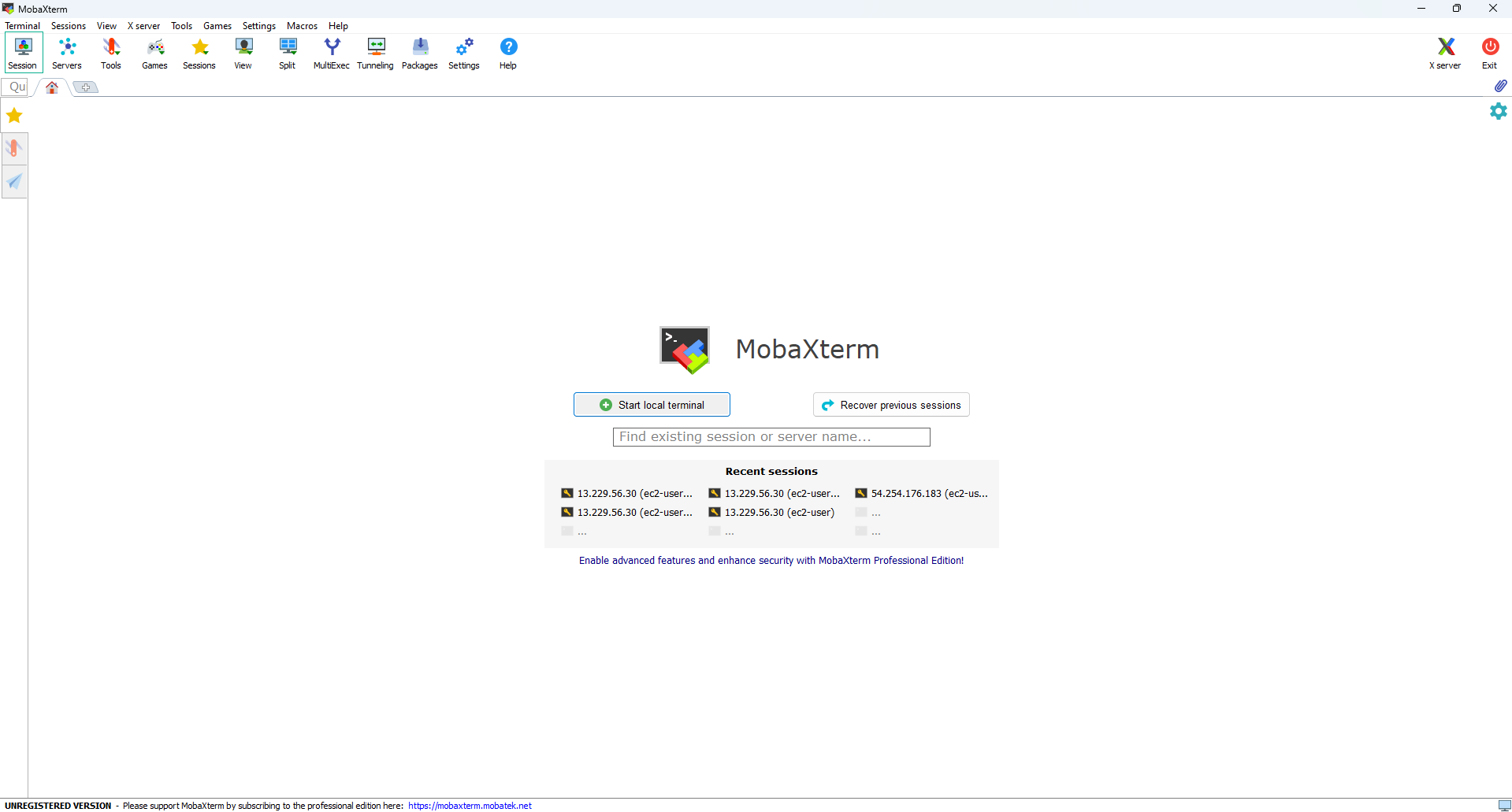Open the View menu in menu bar
The height and width of the screenshot is (812, 1512).
106,26
